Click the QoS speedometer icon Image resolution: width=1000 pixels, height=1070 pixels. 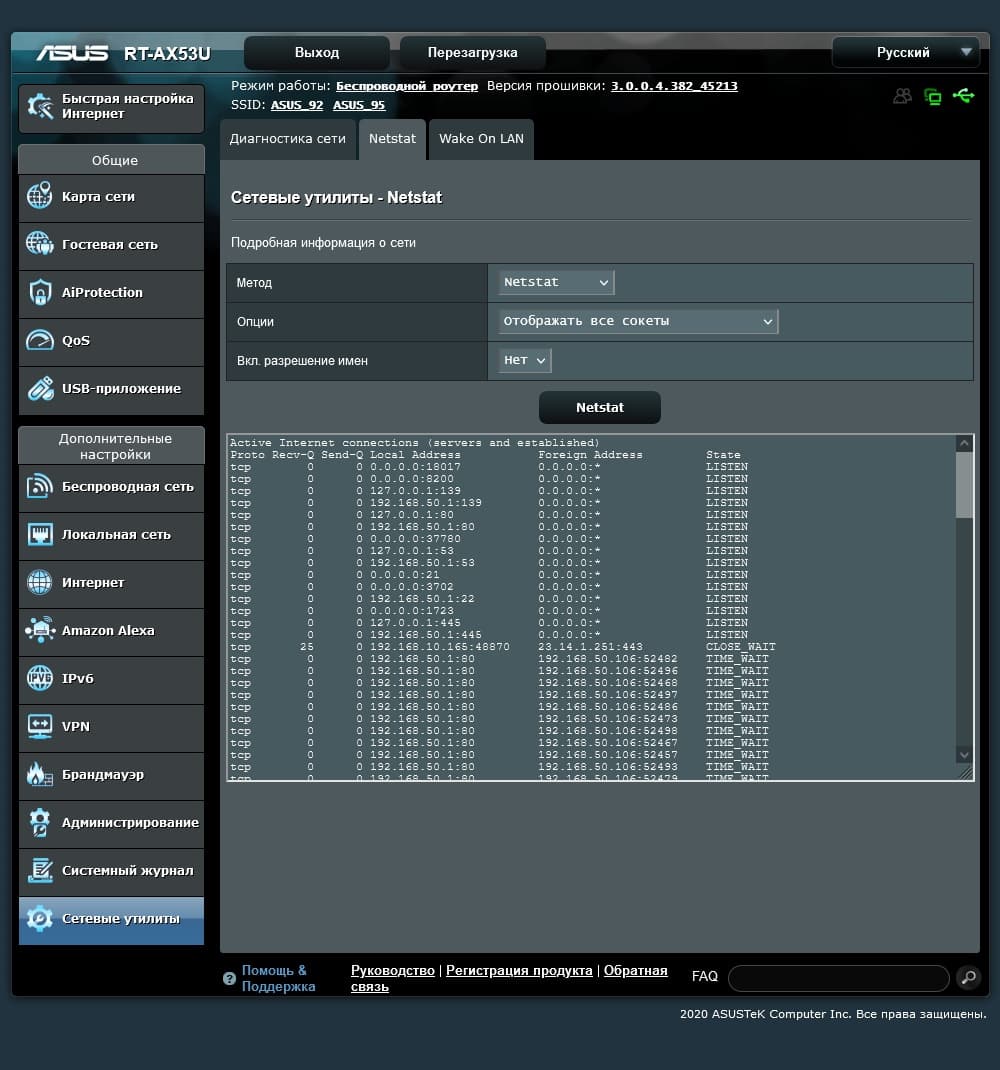pyautogui.click(x=40, y=341)
